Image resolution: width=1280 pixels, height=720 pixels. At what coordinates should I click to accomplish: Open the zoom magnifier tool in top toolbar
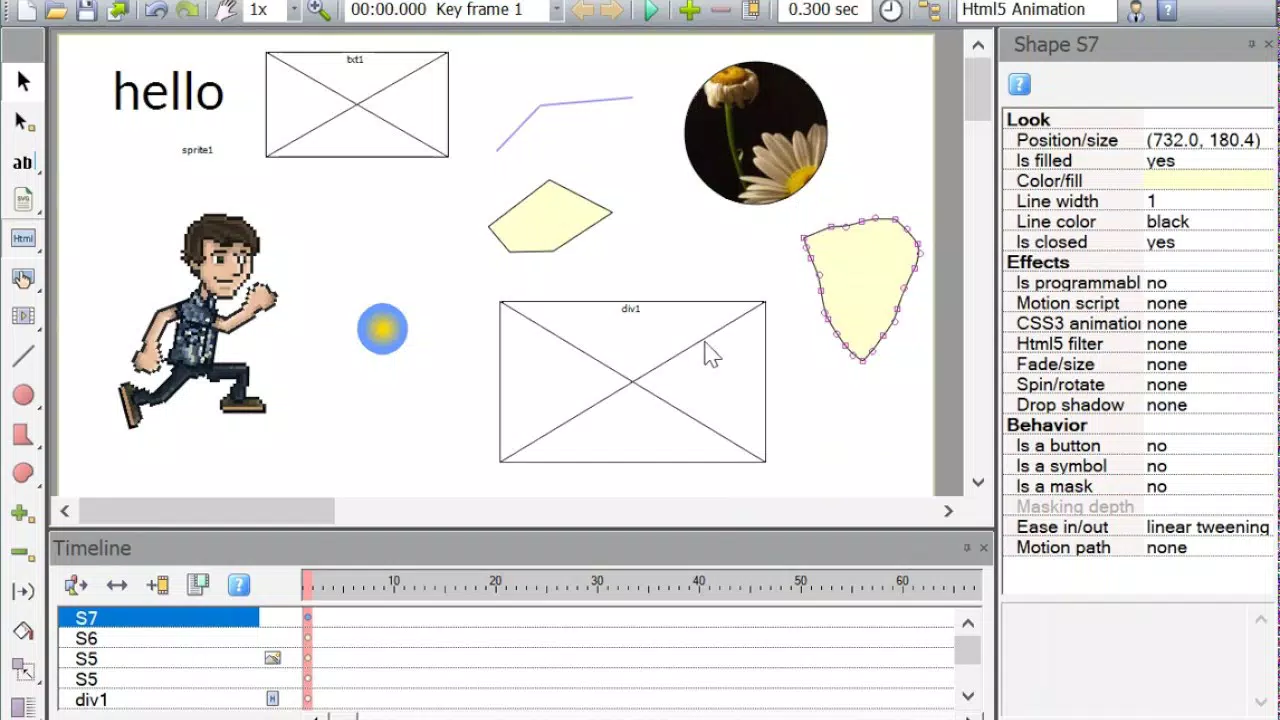pos(319,10)
